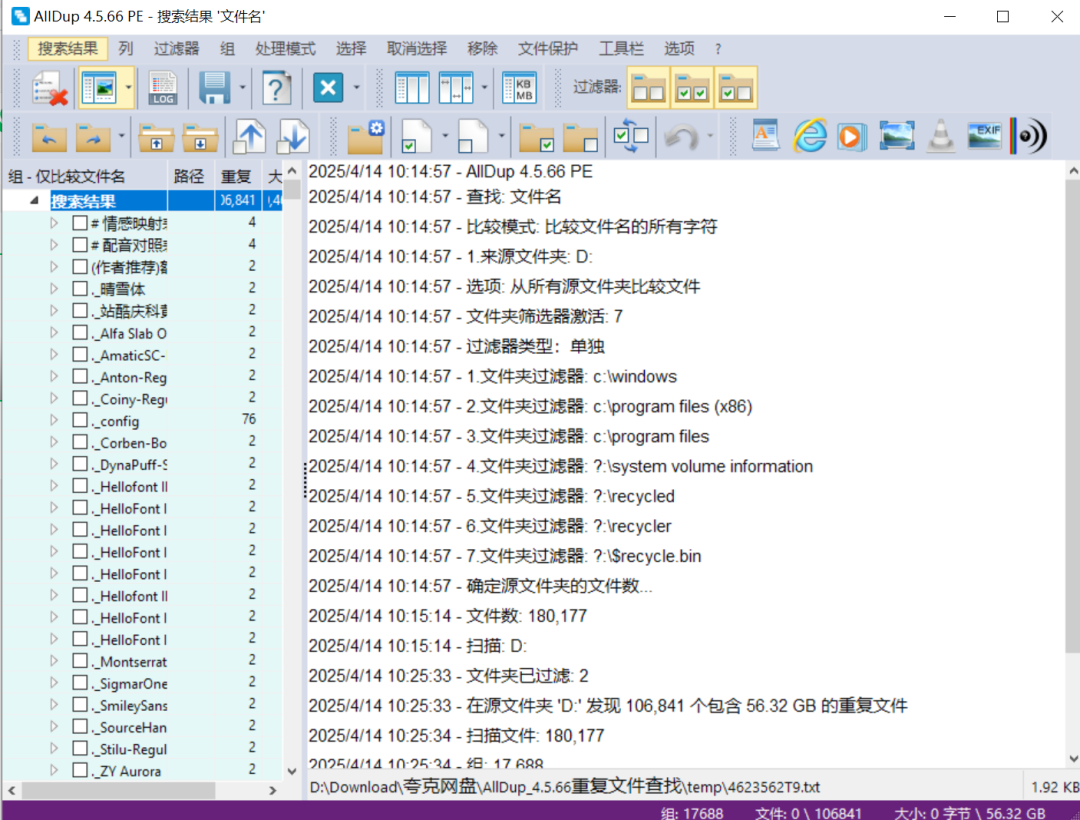Click the EXIF information icon

click(x=984, y=136)
